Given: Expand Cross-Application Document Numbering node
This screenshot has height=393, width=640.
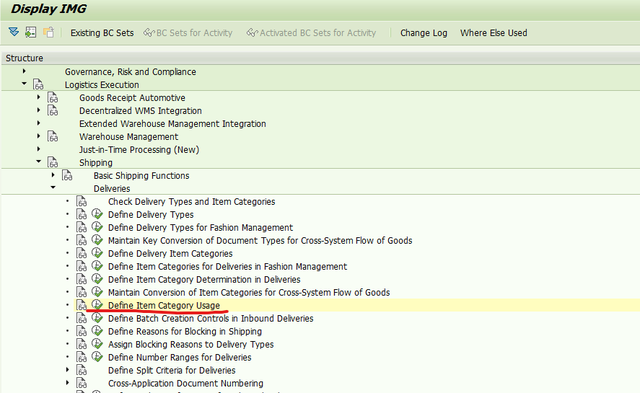Looking at the screenshot, I should (x=68, y=383).
